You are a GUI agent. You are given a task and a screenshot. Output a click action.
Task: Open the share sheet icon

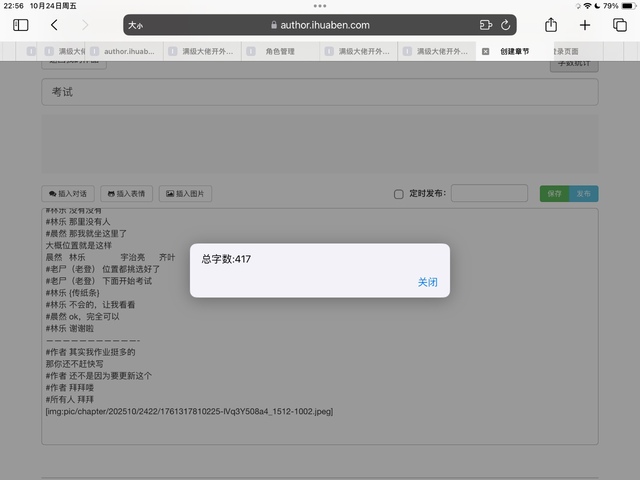tap(550, 25)
